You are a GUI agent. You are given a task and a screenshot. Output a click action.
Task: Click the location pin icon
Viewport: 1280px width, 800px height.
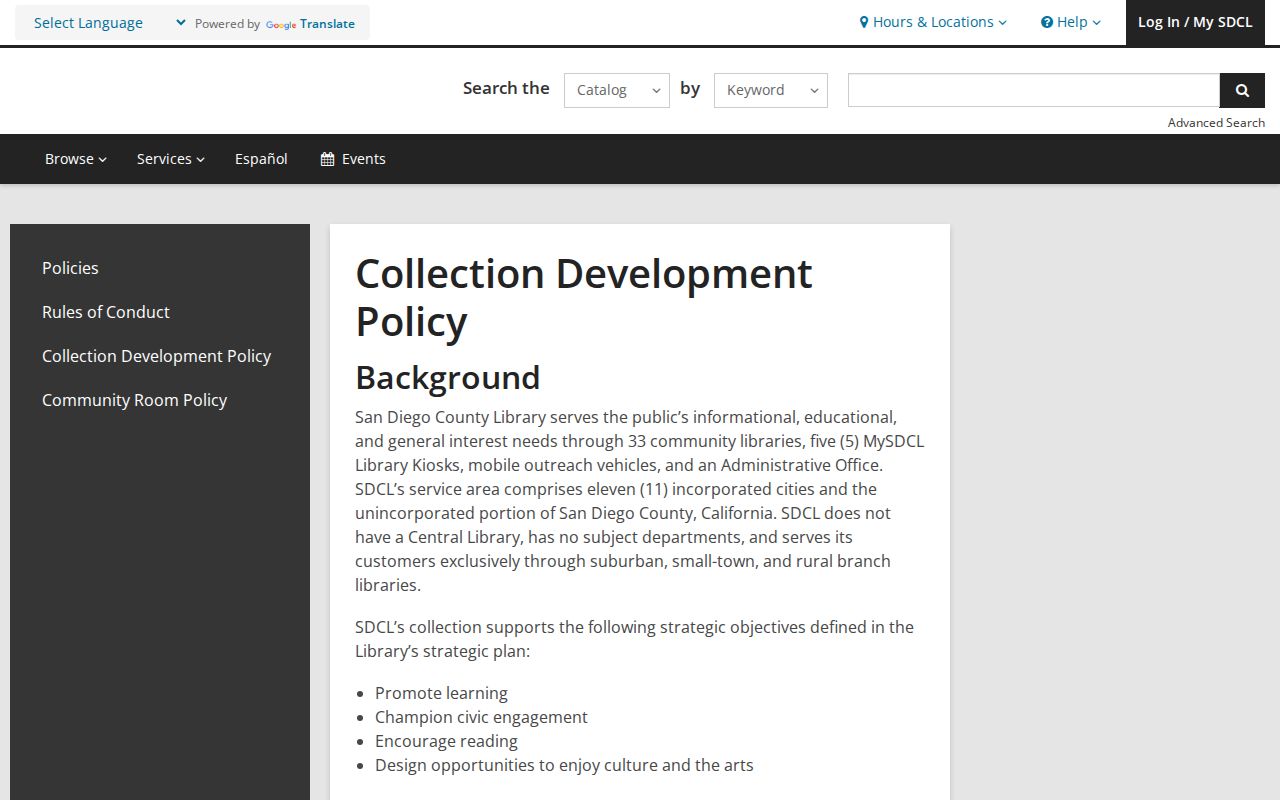[x=864, y=22]
